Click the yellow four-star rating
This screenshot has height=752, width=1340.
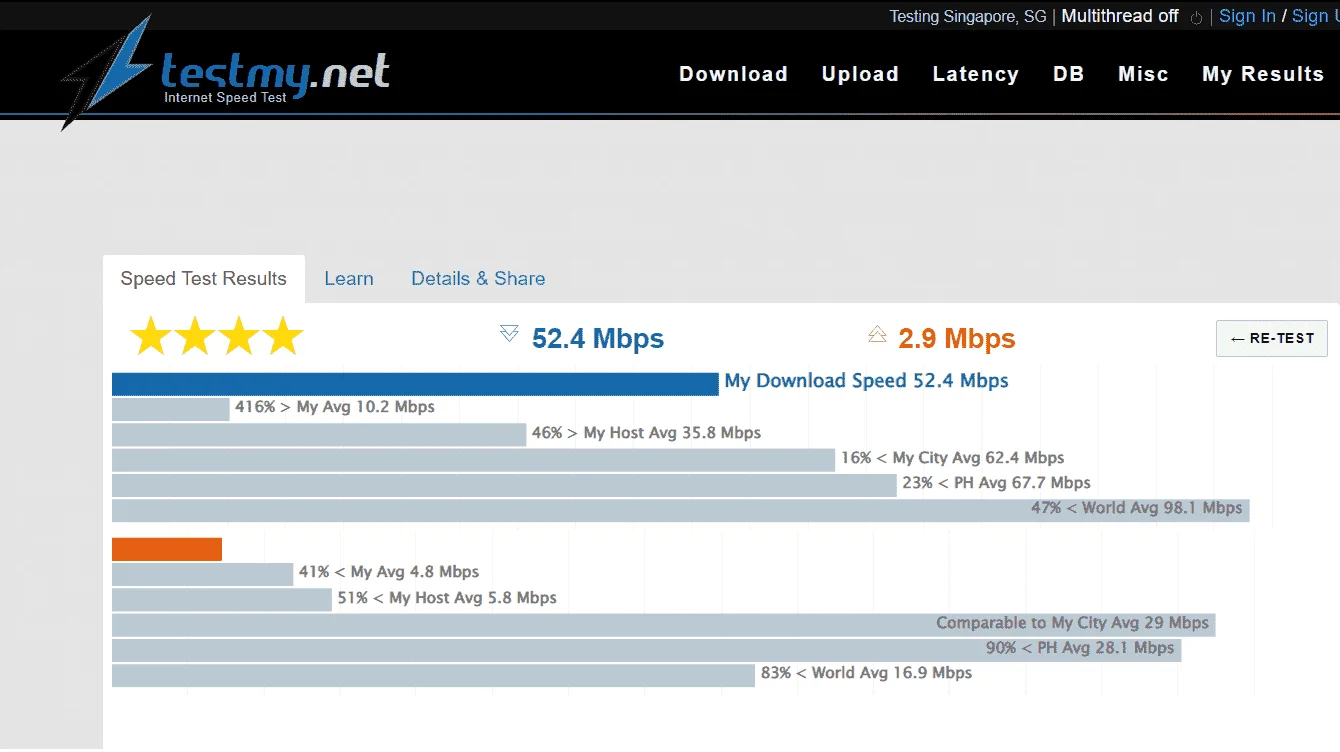(x=217, y=336)
